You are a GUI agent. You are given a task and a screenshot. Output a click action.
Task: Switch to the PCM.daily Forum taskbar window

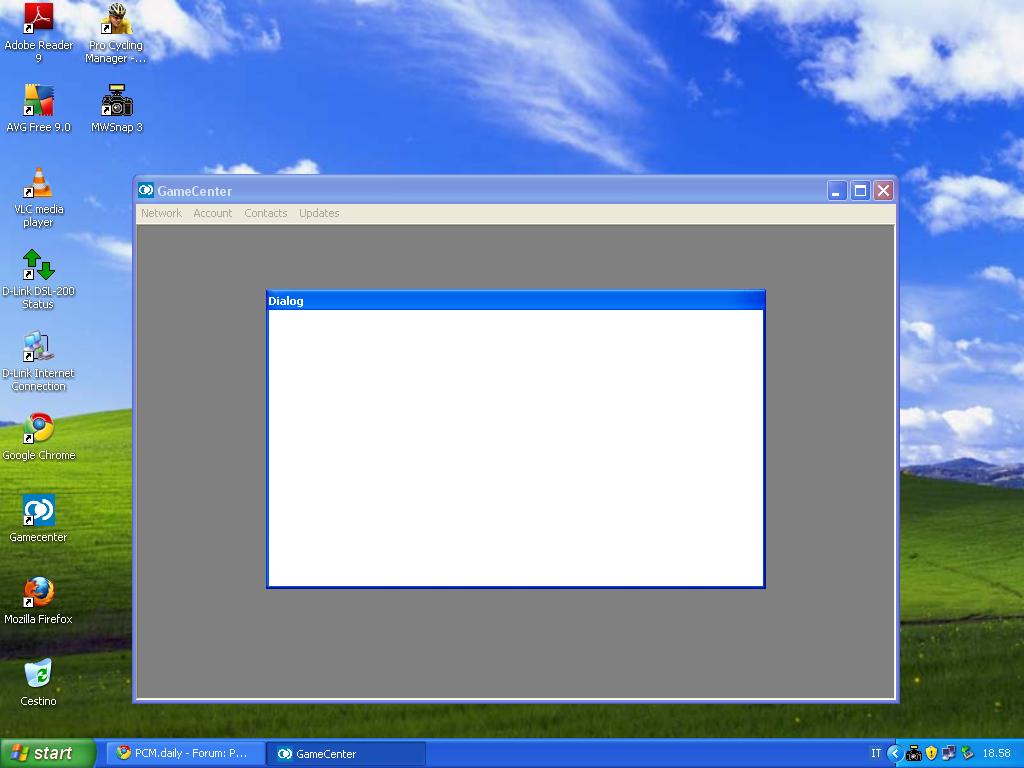point(185,754)
